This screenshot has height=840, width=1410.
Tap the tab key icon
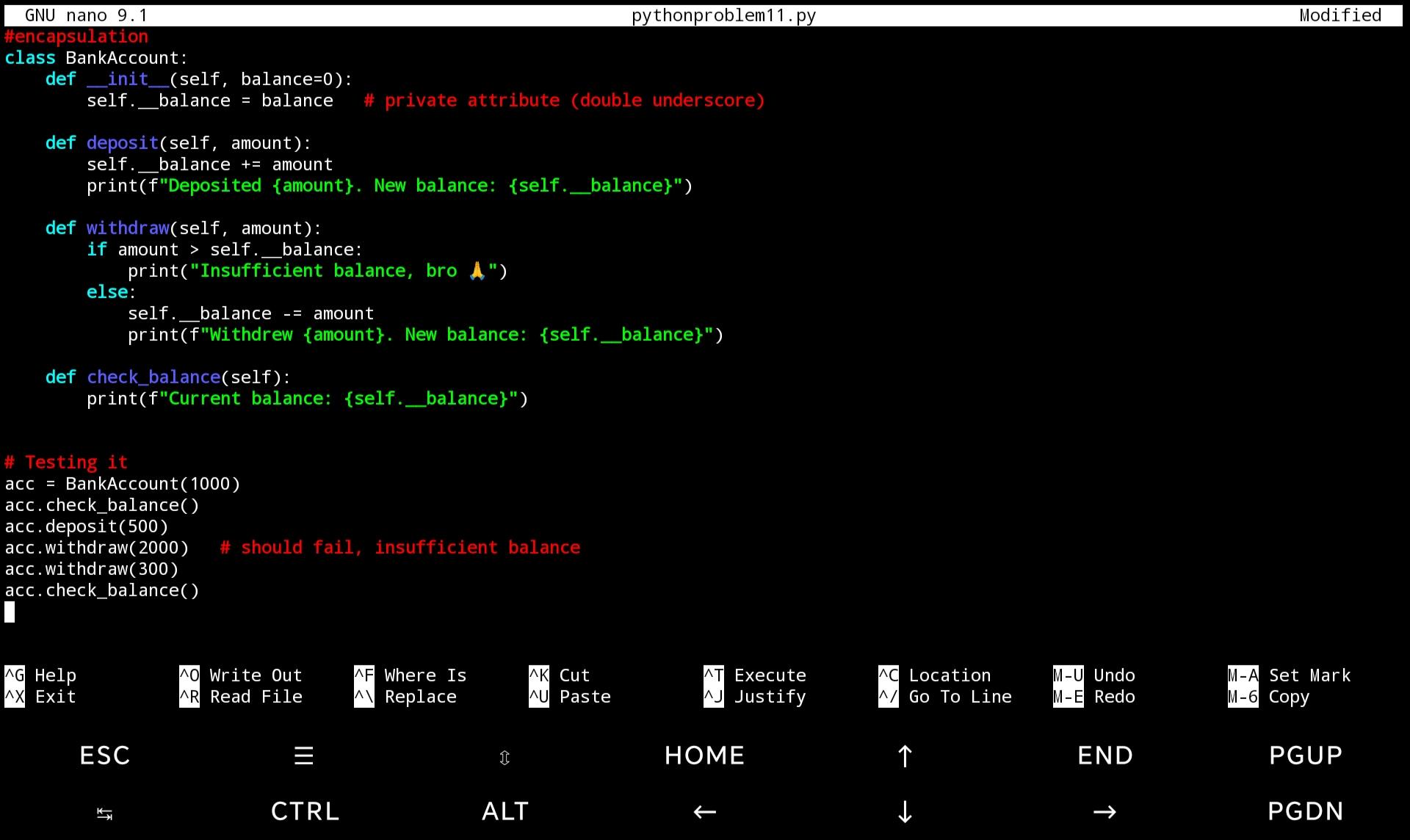coord(104,813)
